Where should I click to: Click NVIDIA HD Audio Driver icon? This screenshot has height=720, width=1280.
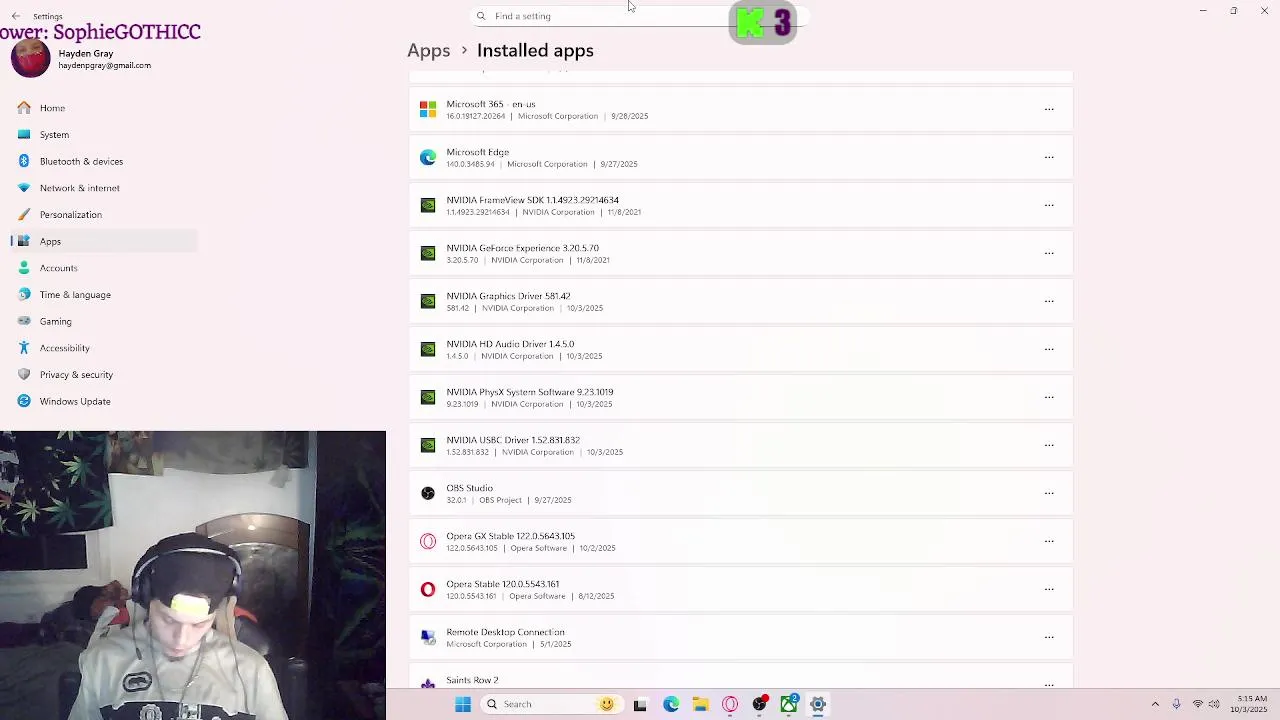click(x=428, y=349)
